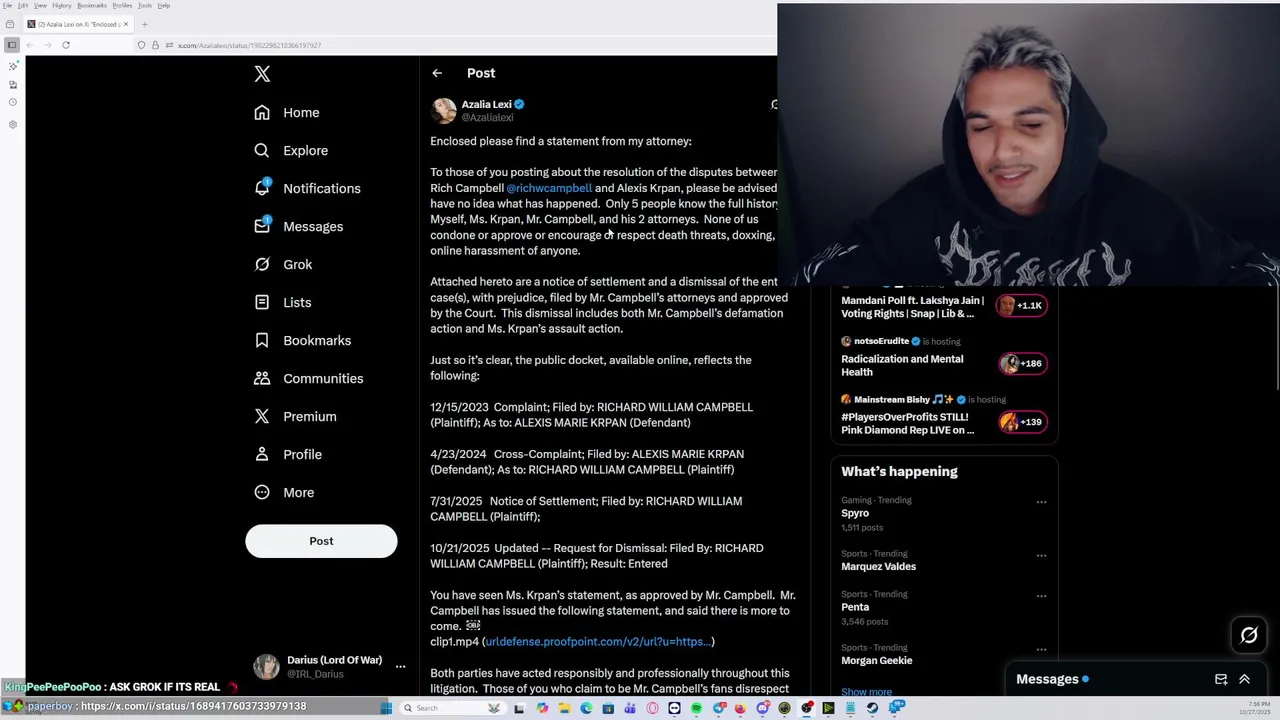Open Steam from taskbar
The height and width of the screenshot is (720, 1280).
pyautogui.click(x=872, y=708)
